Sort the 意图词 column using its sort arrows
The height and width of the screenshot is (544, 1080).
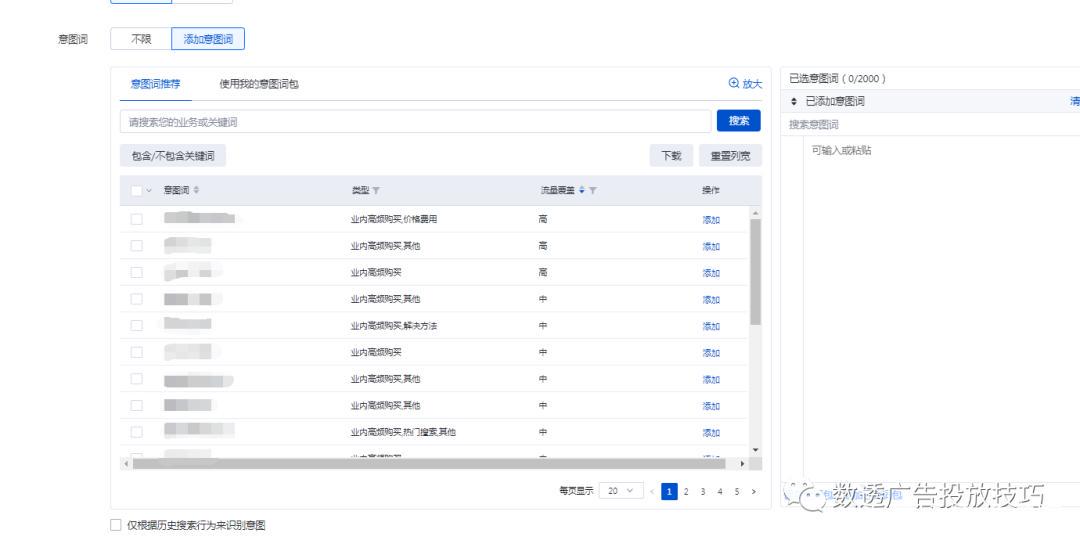pos(196,190)
